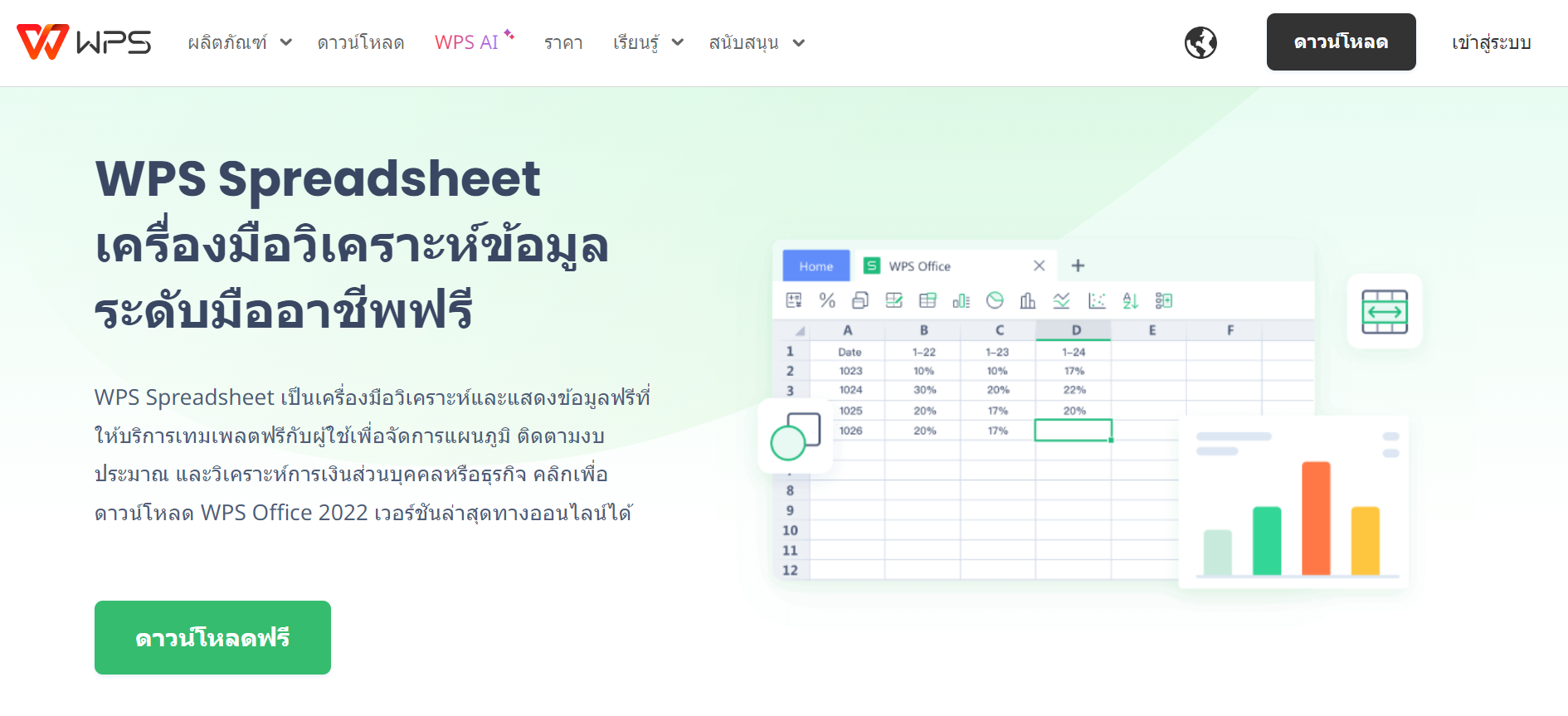The image size is (1568, 716).
Task: Go to the WPS AI page
Action: tap(475, 41)
